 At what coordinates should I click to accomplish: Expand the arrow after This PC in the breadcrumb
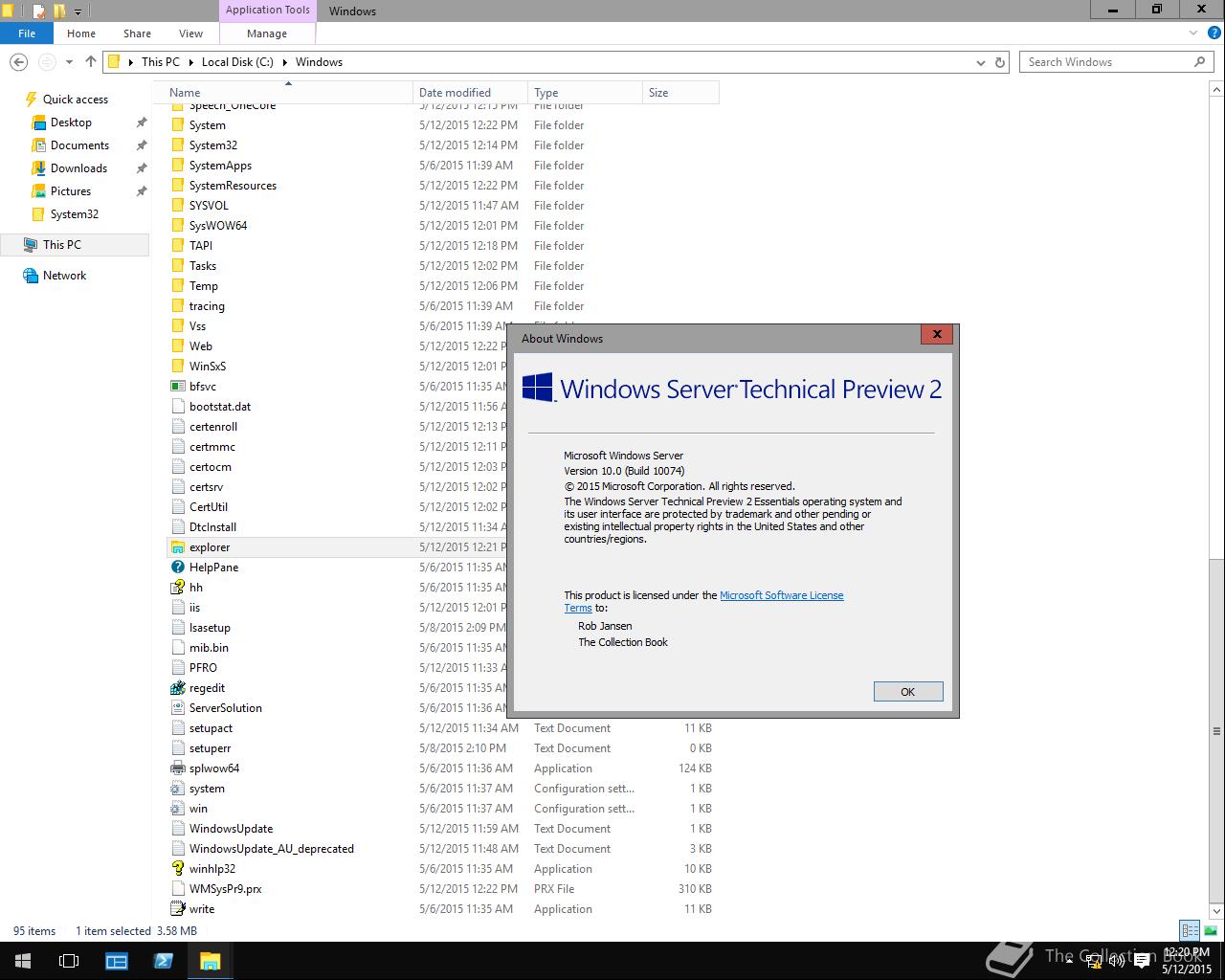point(190,62)
